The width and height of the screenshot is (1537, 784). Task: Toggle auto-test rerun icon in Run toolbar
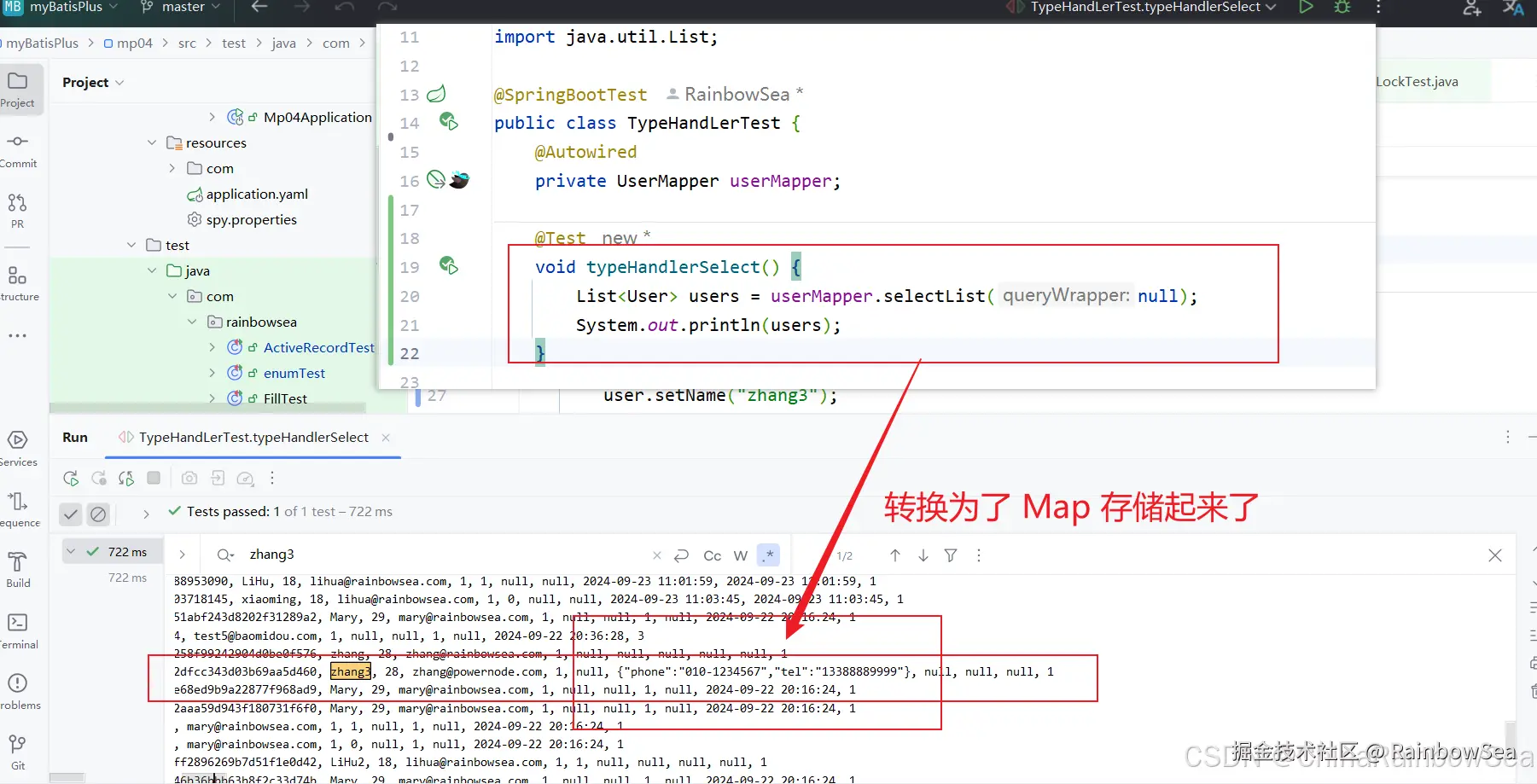126,479
